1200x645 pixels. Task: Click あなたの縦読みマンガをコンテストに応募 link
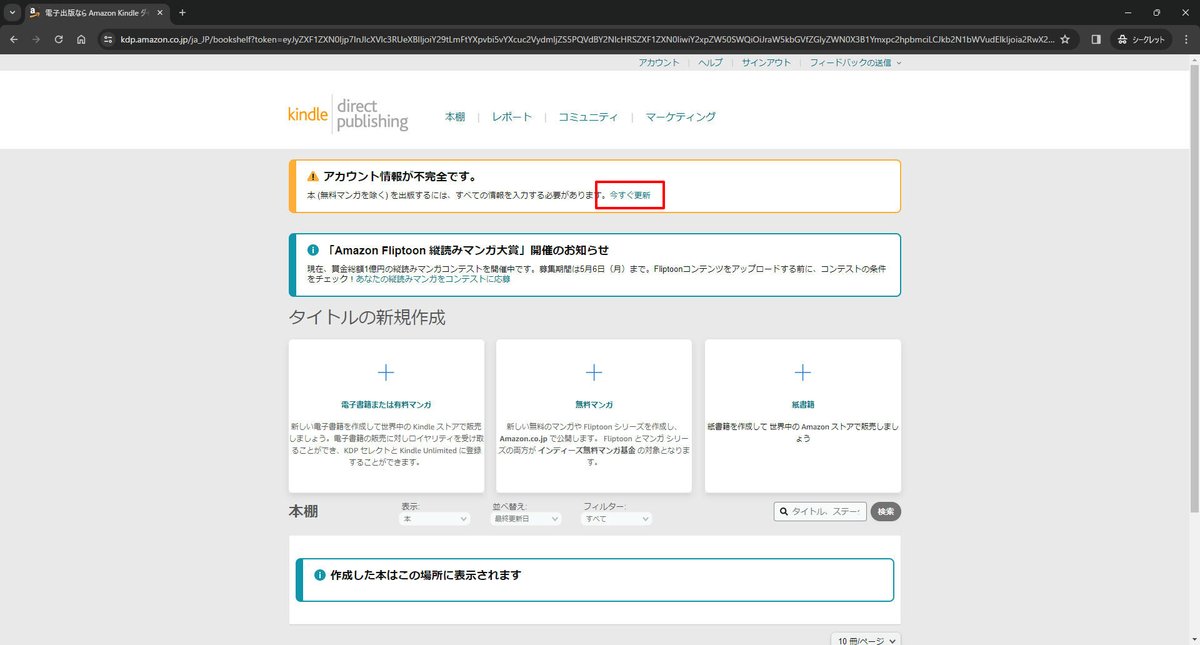click(432, 279)
